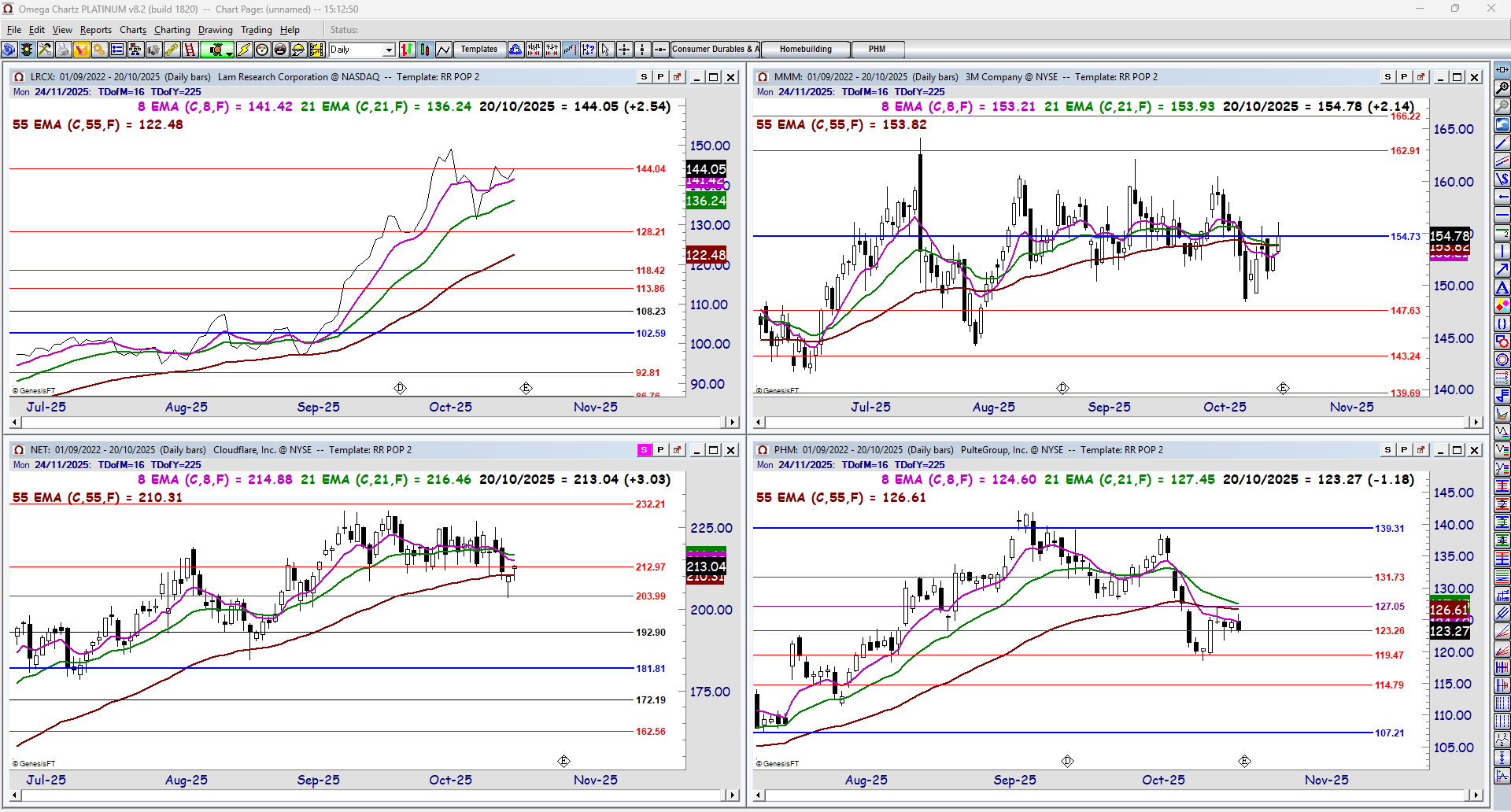This screenshot has width=1511, height=812.
Task: Select the arrow pointer cursor tool
Action: tap(606, 50)
